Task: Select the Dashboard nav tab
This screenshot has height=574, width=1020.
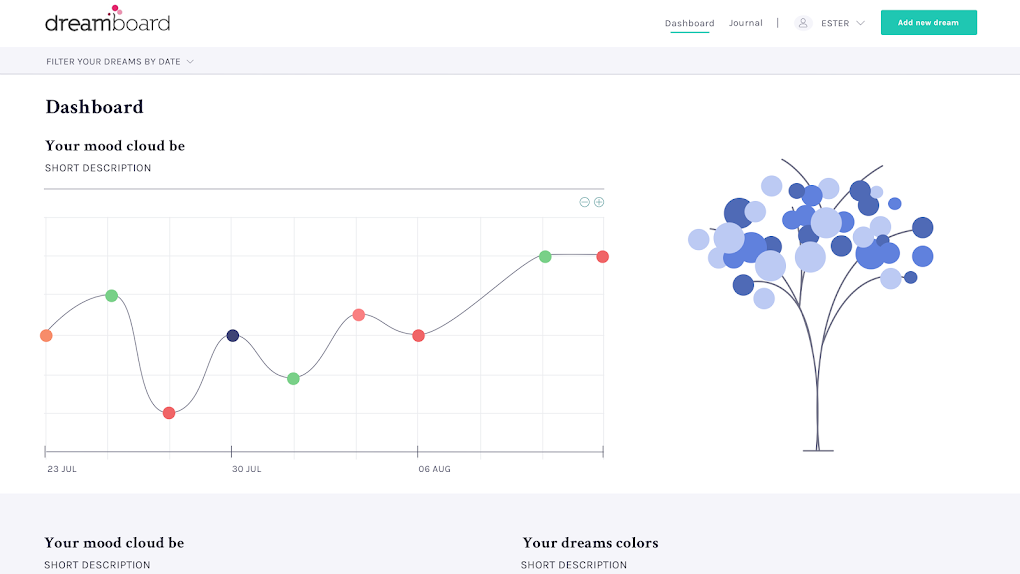Action: [x=690, y=23]
